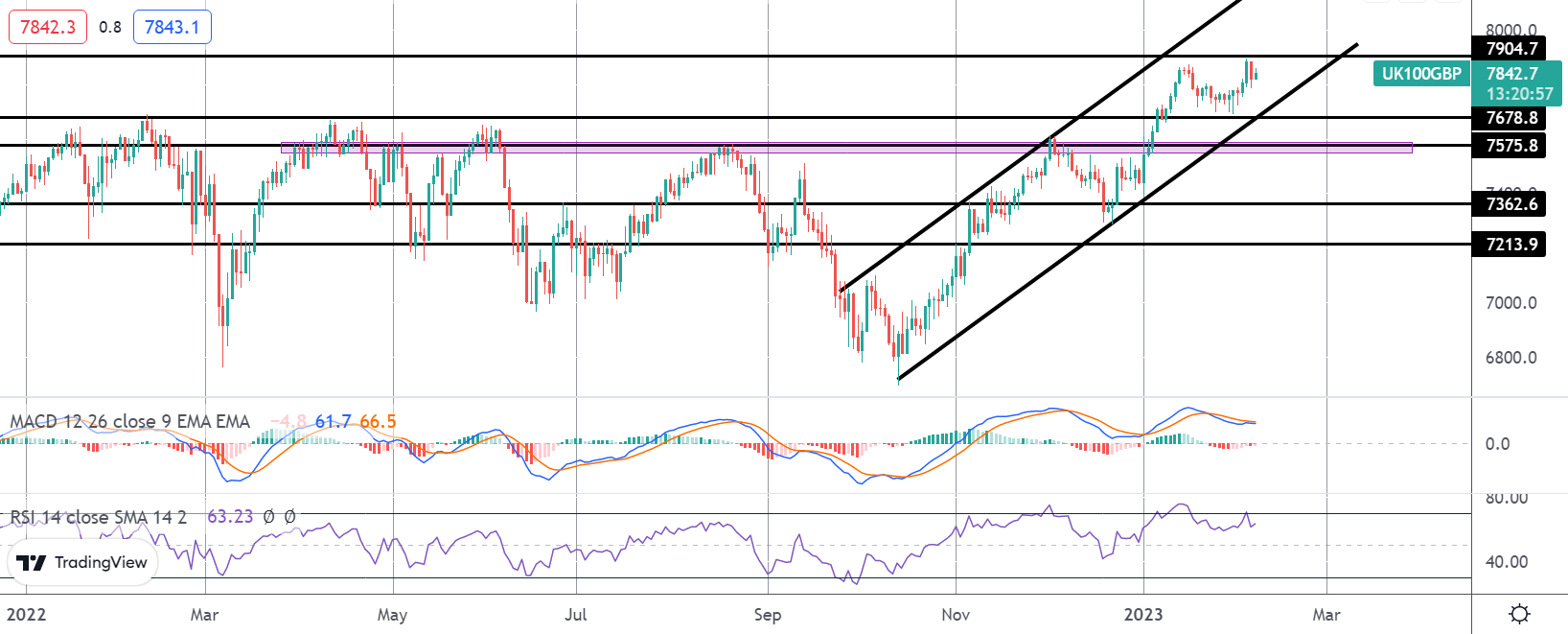Click the RSI value 63.23
Screen dimensions: 1568x634
[230, 517]
